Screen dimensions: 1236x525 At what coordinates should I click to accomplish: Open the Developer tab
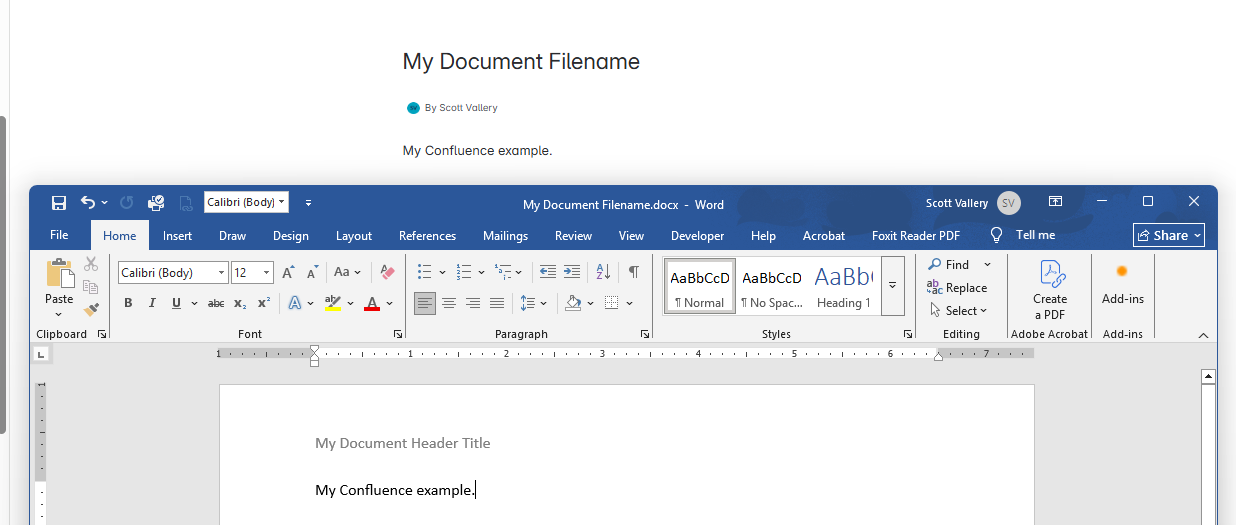[697, 236]
